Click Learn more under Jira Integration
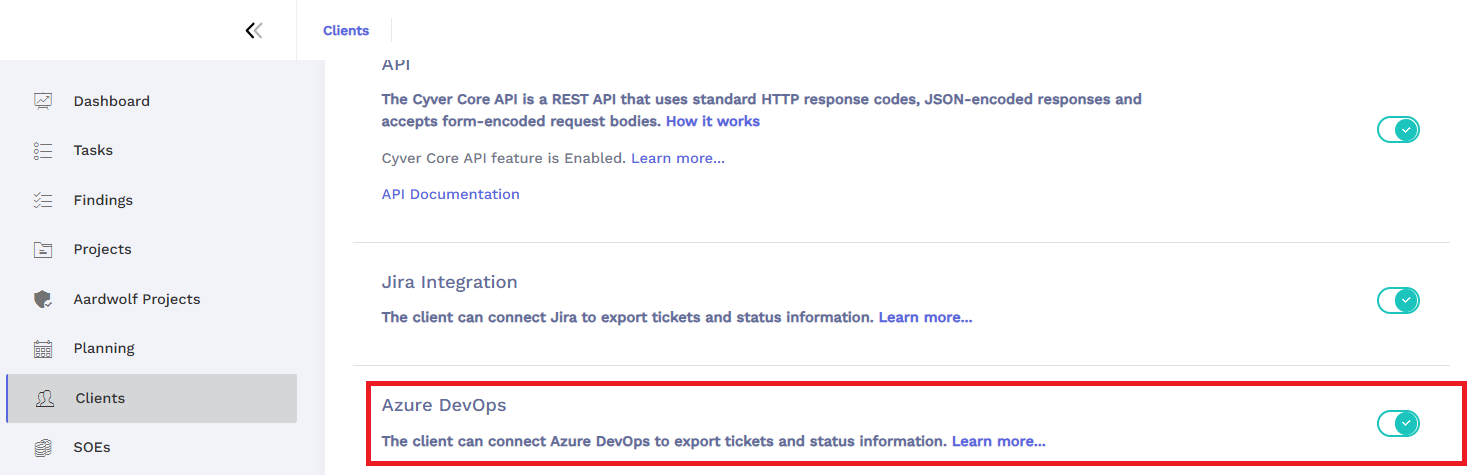This screenshot has height=475, width=1476. pos(925,317)
